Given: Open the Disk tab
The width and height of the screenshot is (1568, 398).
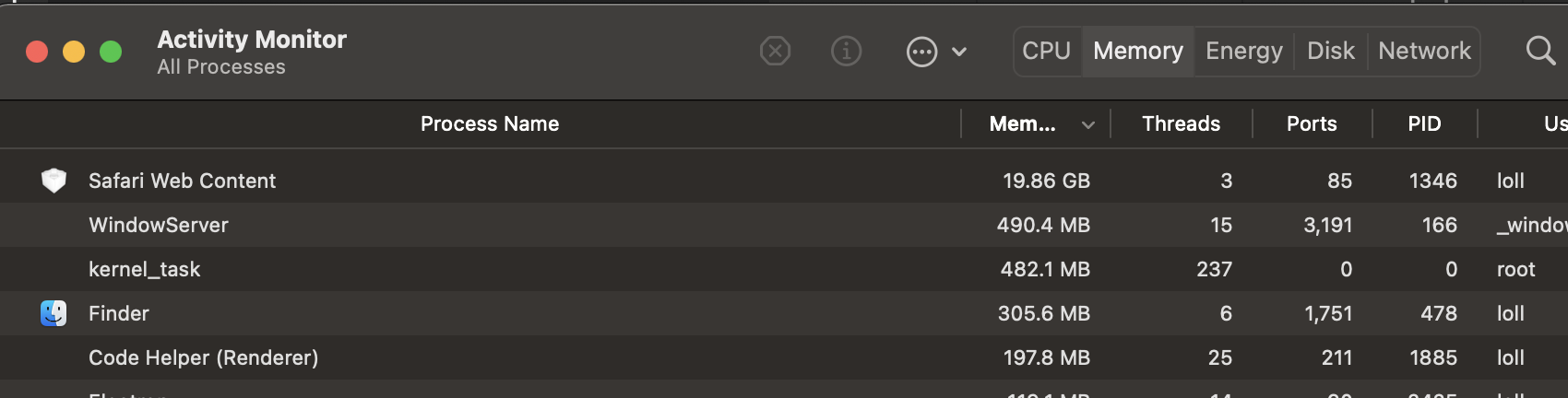Looking at the screenshot, I should tap(1331, 51).
